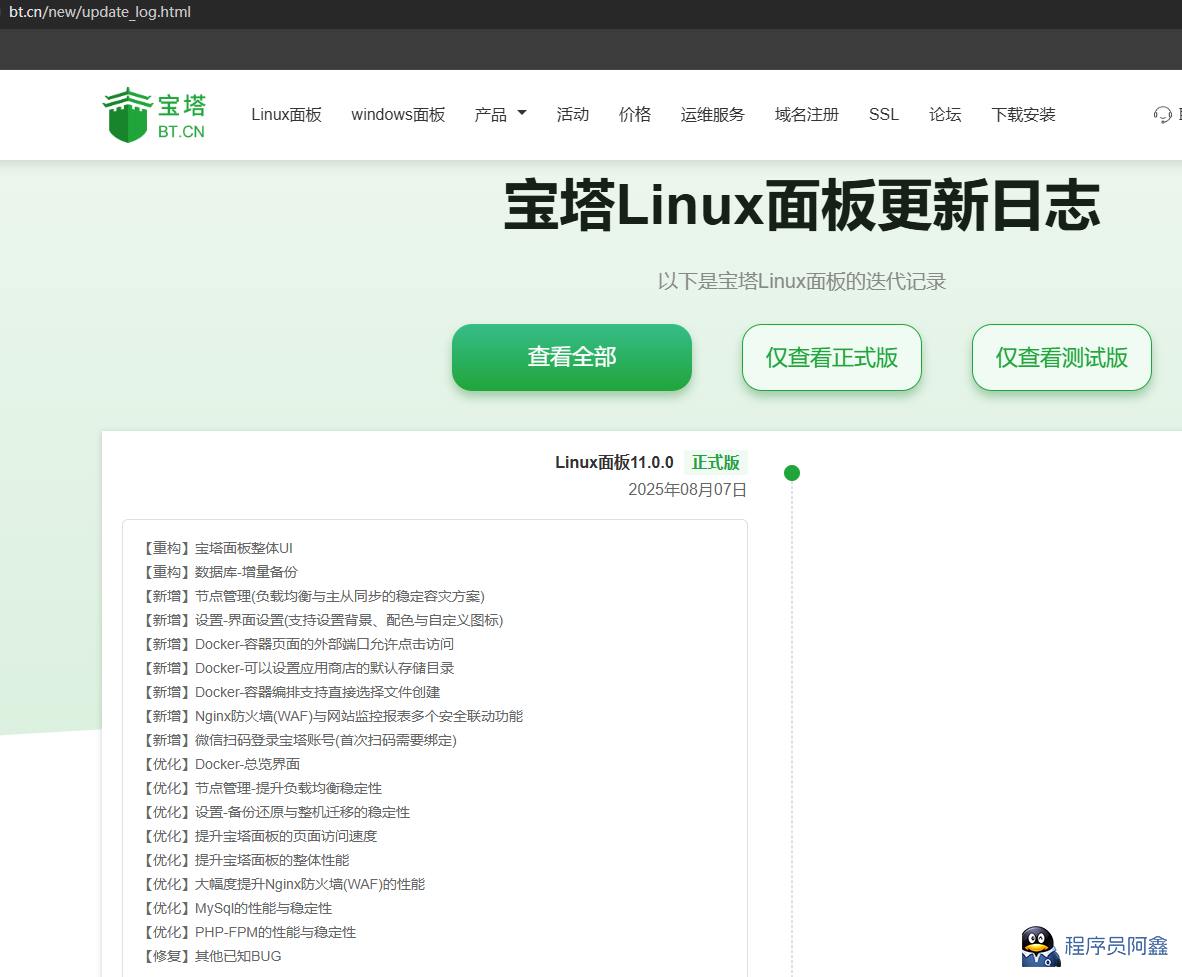Select line 设置-备份还原与整机迁移的稳定性
1182x977 pixels.
click(275, 813)
